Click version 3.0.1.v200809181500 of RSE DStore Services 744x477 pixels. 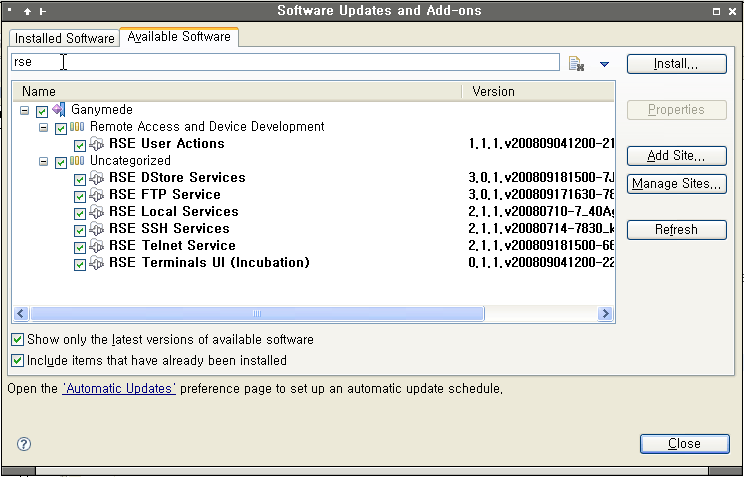point(541,178)
